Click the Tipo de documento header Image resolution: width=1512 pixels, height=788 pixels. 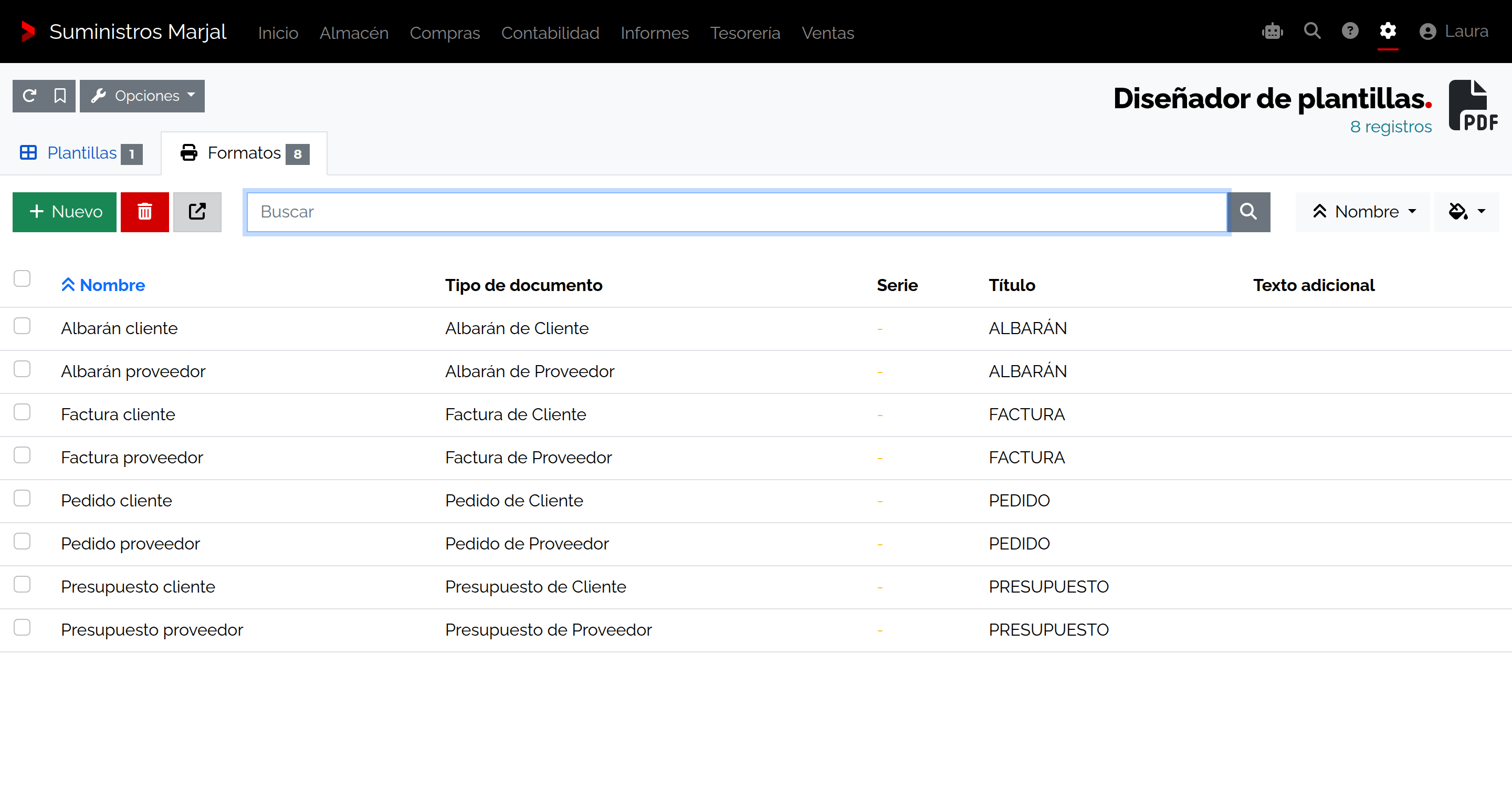pos(523,285)
